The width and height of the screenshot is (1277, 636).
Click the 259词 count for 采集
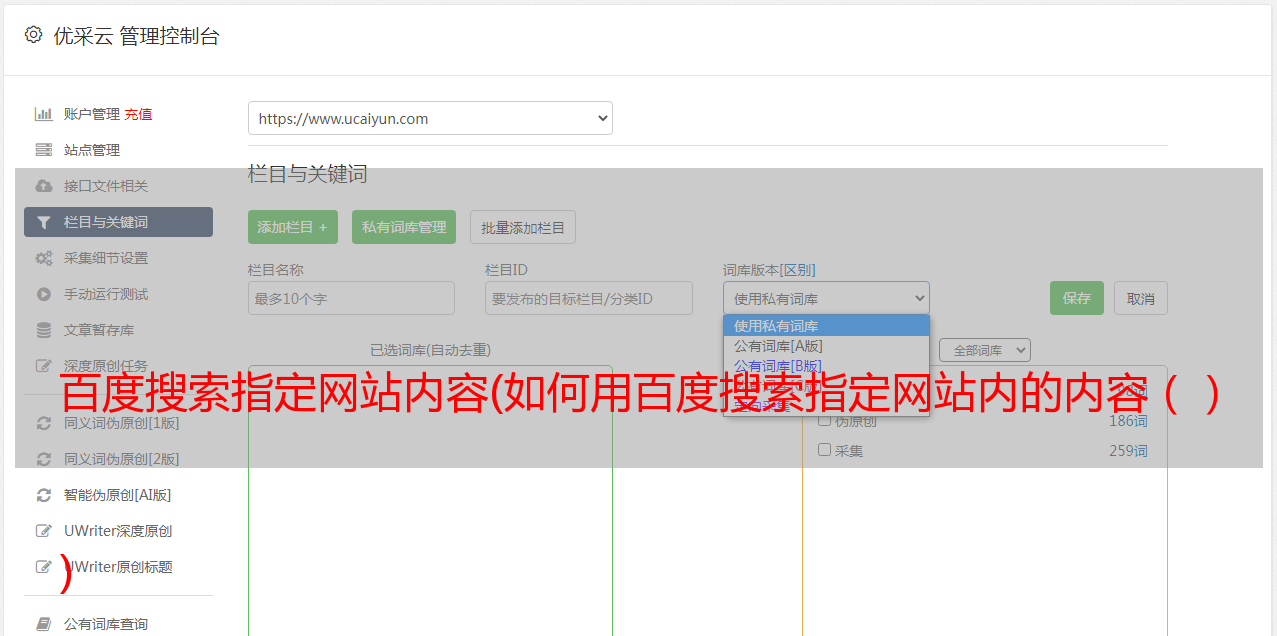click(x=1128, y=451)
